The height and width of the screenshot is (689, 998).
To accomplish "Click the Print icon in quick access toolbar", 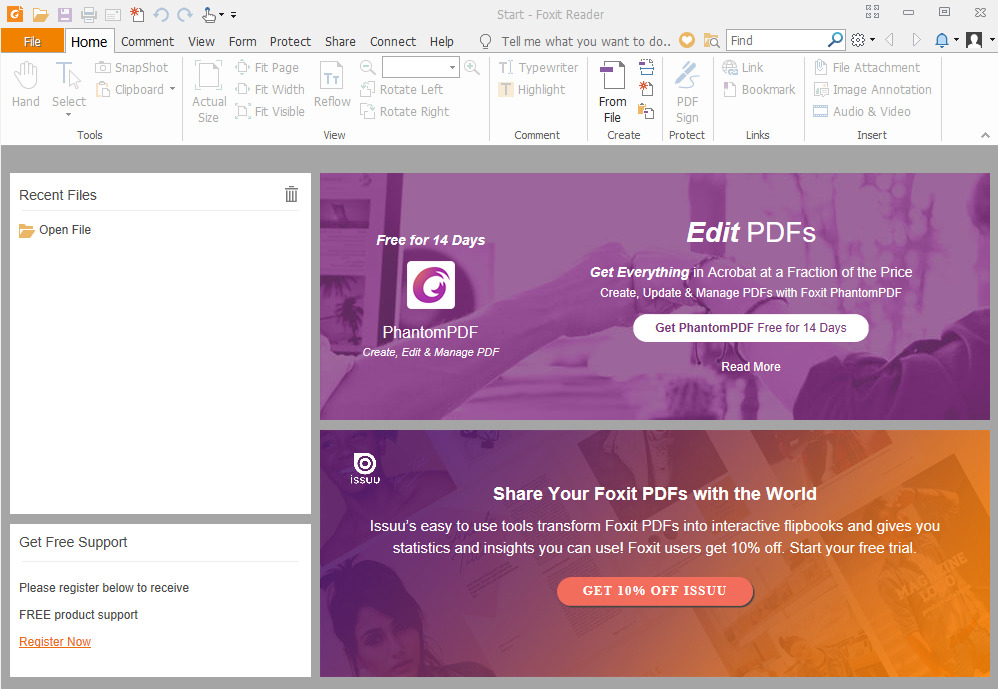I will tap(88, 14).
